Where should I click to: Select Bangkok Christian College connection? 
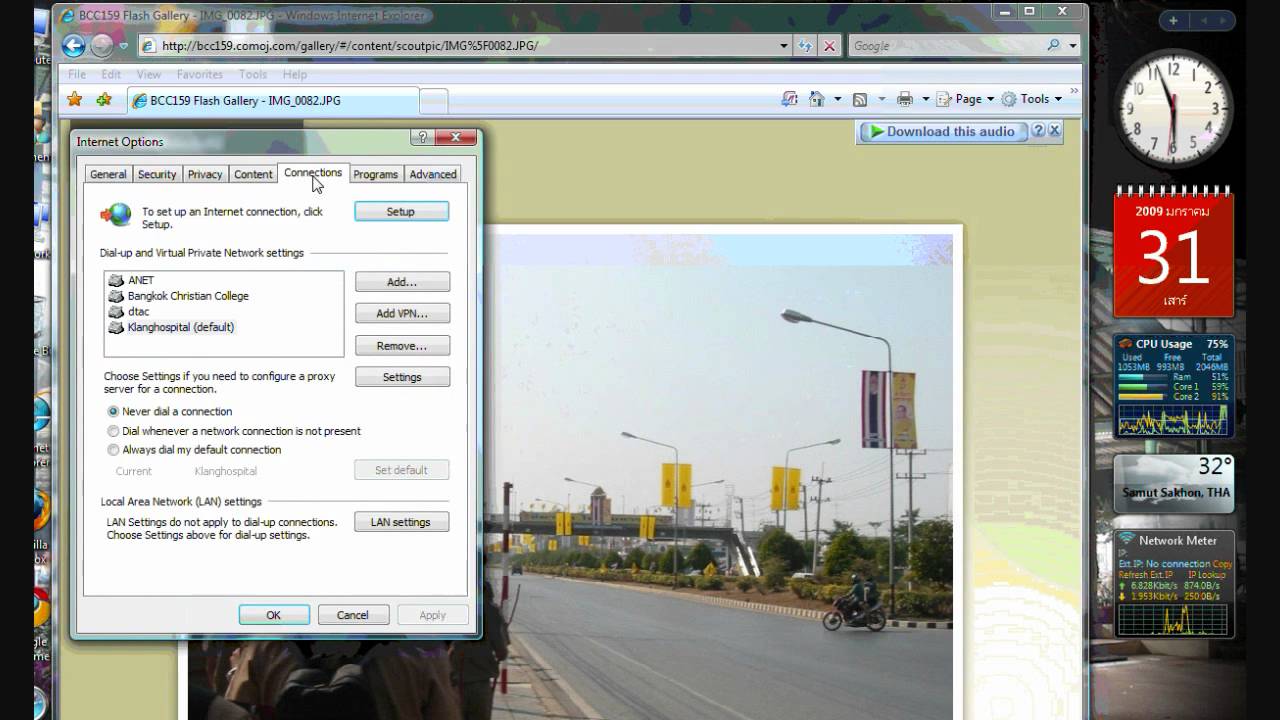pyautogui.click(x=188, y=296)
